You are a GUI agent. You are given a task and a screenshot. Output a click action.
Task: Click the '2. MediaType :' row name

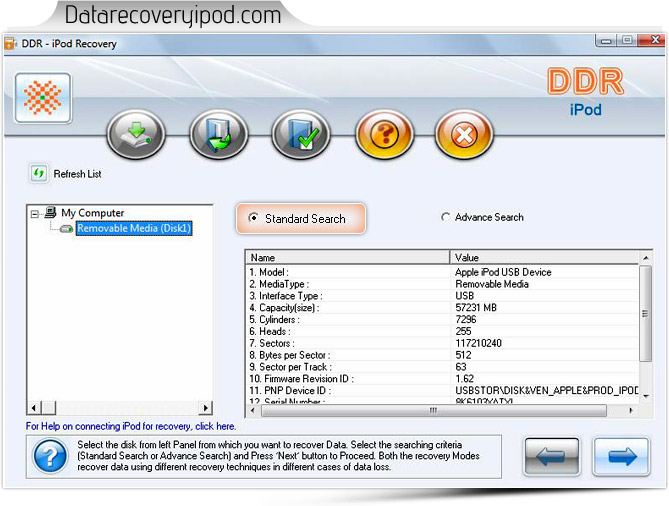click(x=279, y=284)
